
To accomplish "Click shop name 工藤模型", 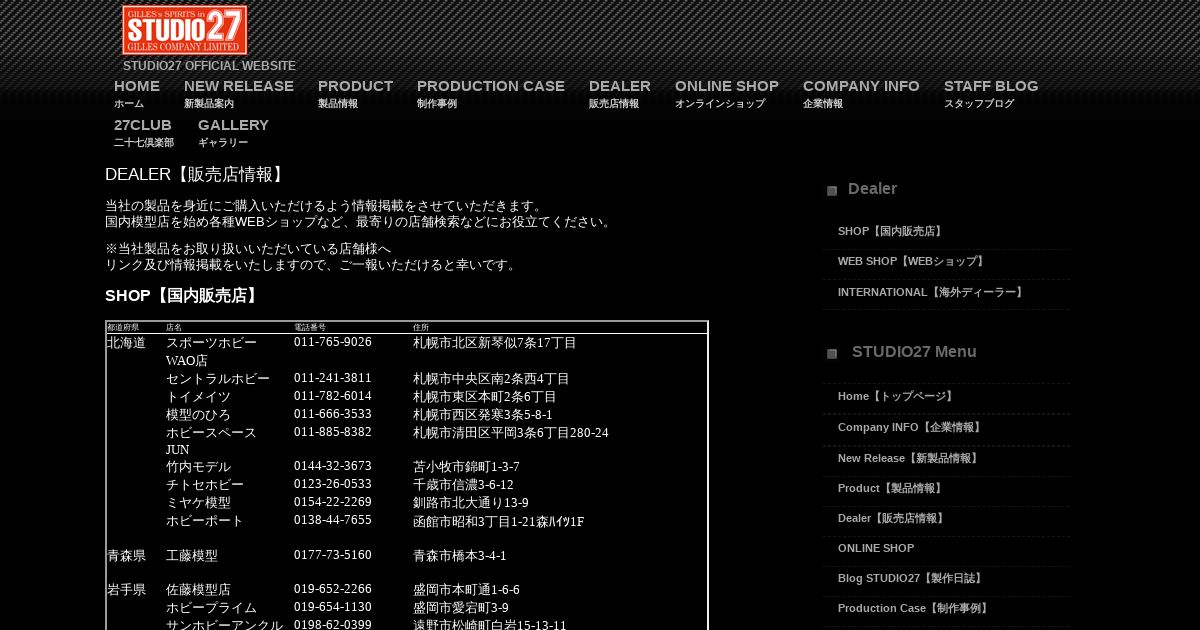I will pyautogui.click(x=192, y=556).
